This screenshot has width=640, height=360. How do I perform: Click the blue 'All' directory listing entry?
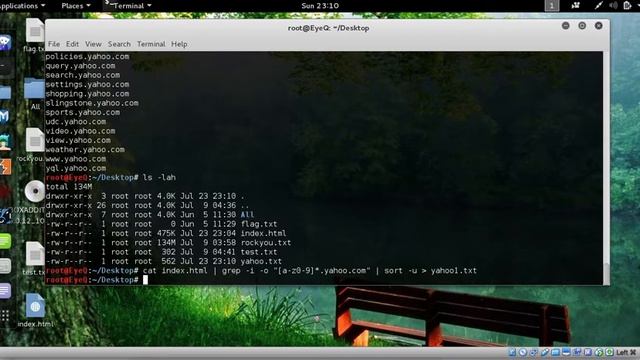[x=247, y=215]
